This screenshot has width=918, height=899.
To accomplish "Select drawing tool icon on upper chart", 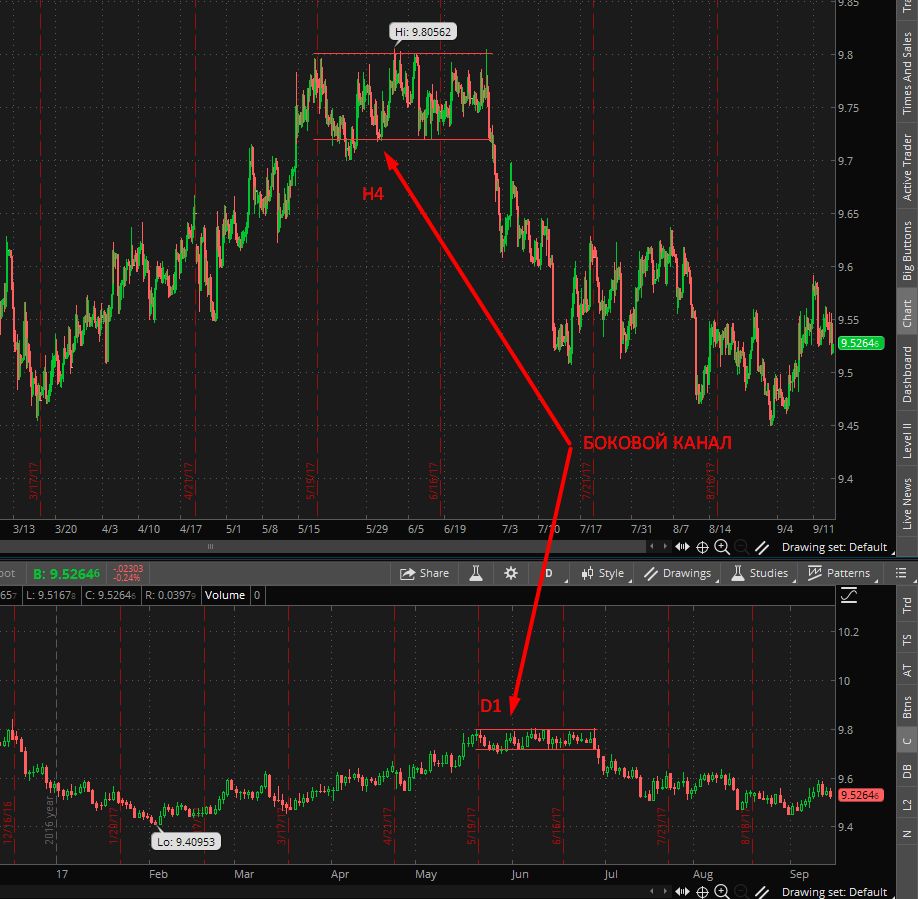I will click(x=762, y=547).
